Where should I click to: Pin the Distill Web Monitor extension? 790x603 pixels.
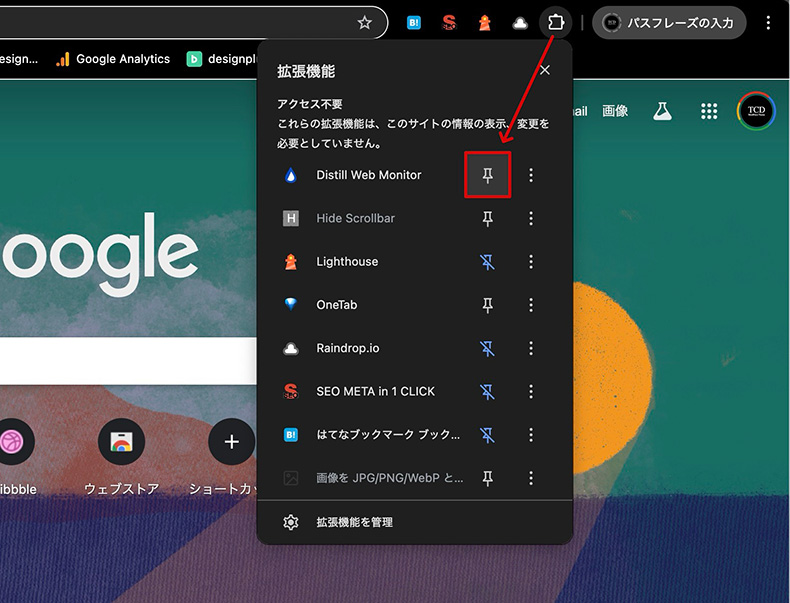(488, 175)
